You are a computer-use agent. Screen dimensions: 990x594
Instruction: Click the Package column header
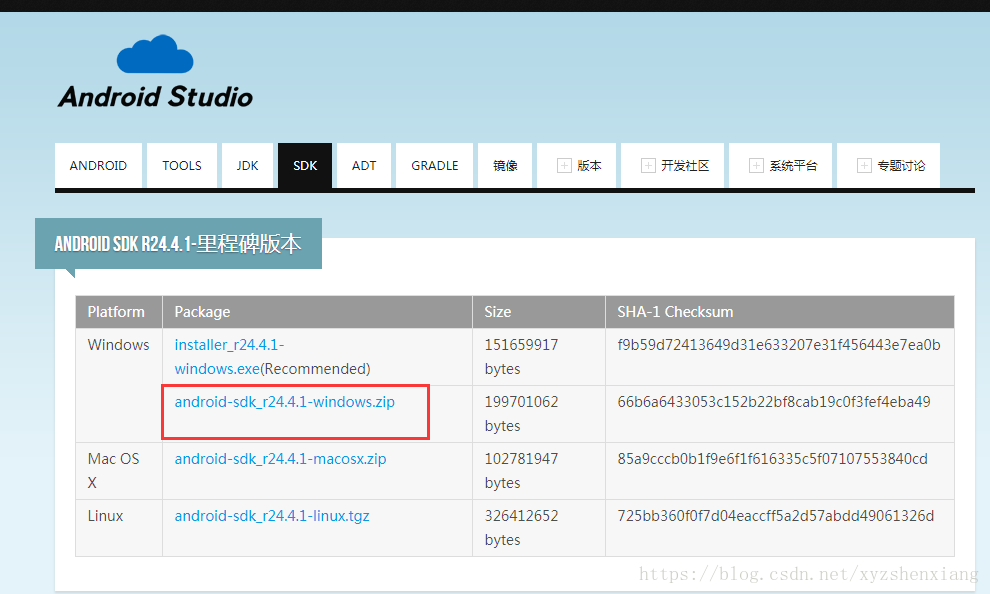318,312
